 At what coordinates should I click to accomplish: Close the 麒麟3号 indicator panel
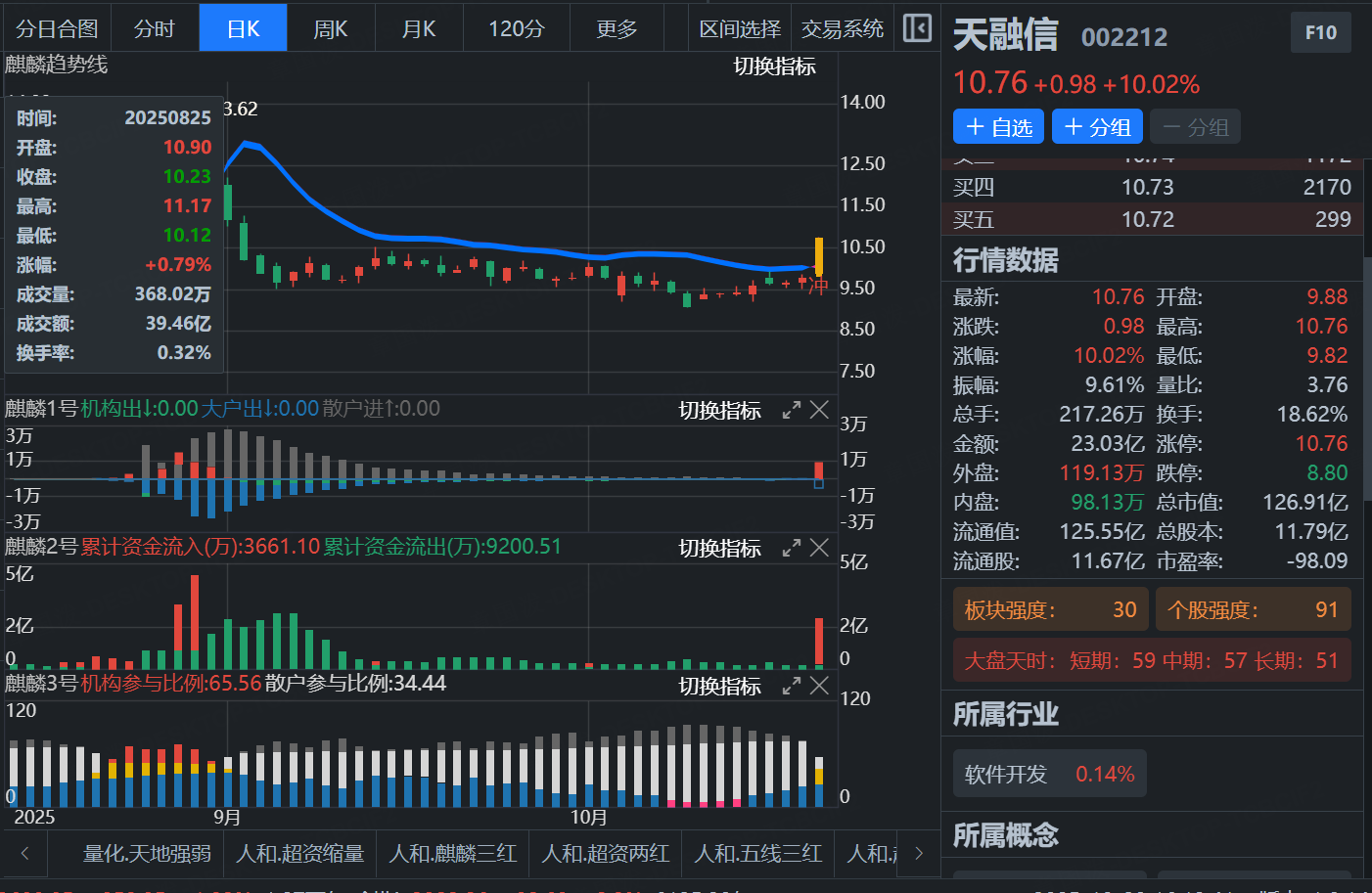coord(820,686)
